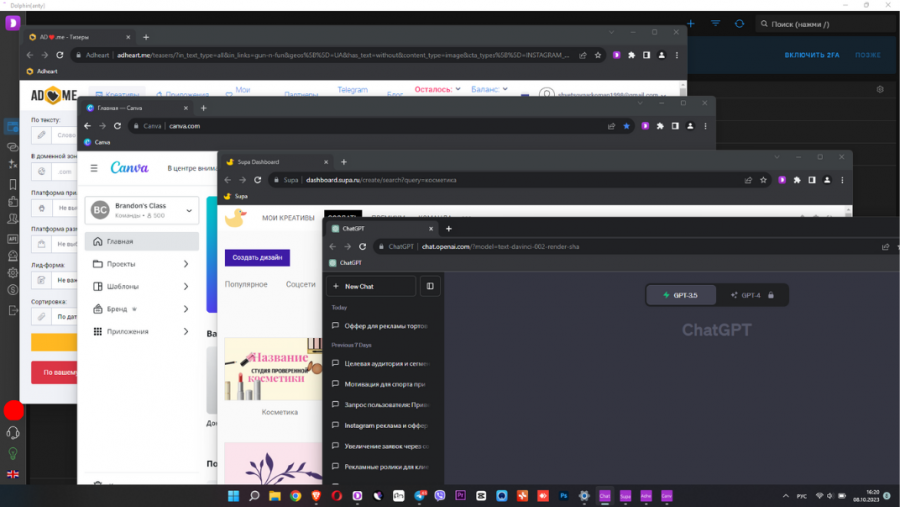
Task: Open chat Целевая аудитория и сегменты
Action: (381, 363)
